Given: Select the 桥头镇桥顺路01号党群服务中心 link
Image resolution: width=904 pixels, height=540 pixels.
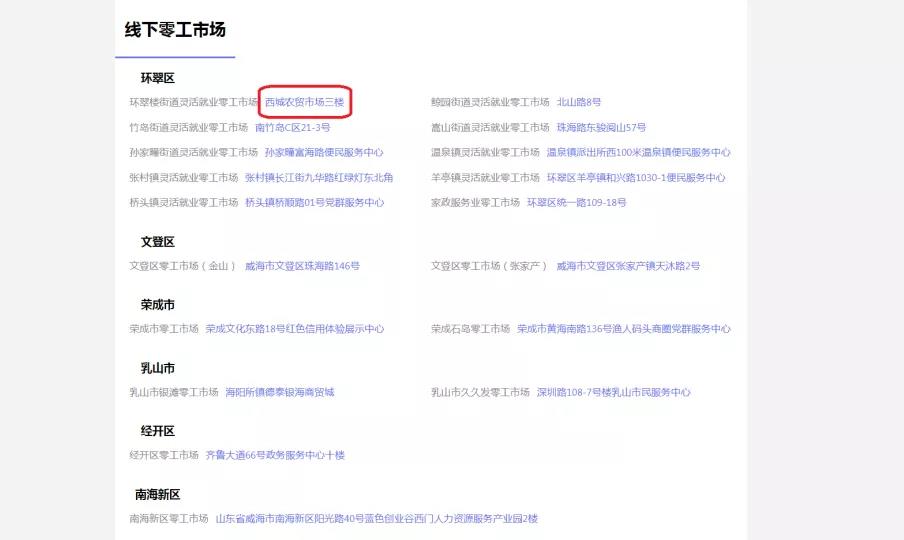Looking at the screenshot, I should (x=314, y=203).
